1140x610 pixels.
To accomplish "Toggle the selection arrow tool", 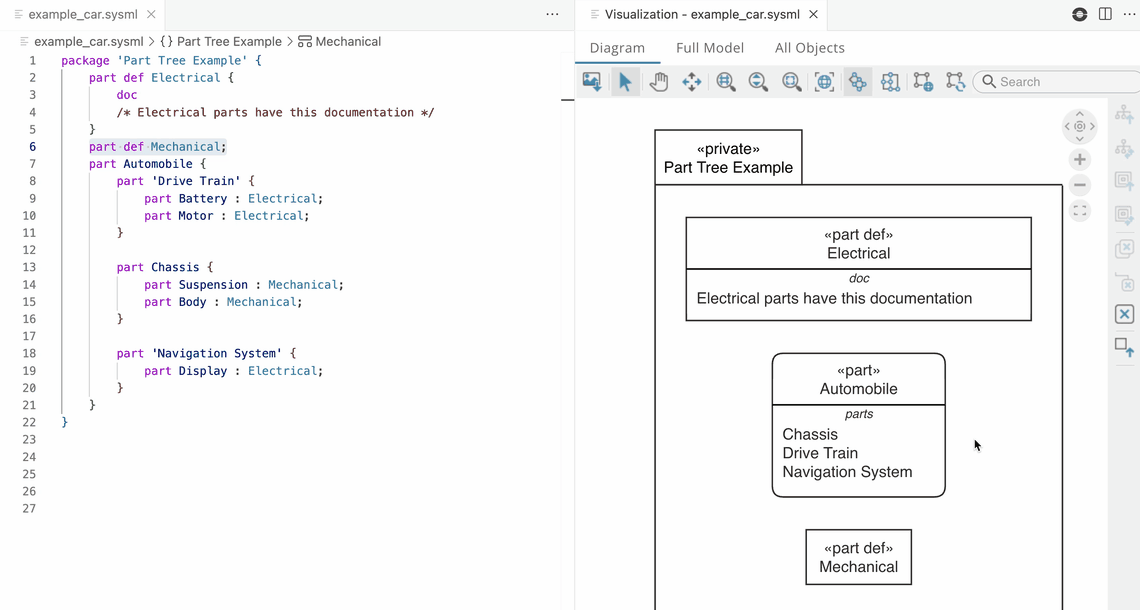I will 625,81.
